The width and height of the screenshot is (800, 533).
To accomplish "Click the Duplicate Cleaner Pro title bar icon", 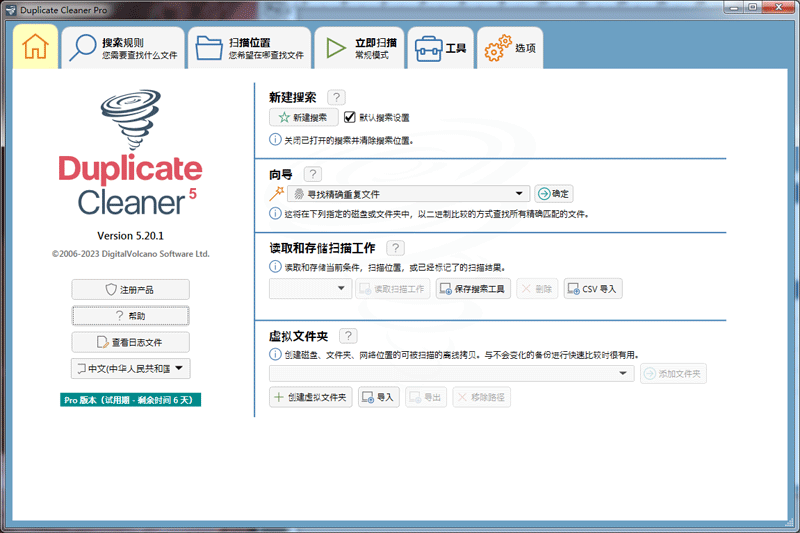I will (x=11, y=10).
